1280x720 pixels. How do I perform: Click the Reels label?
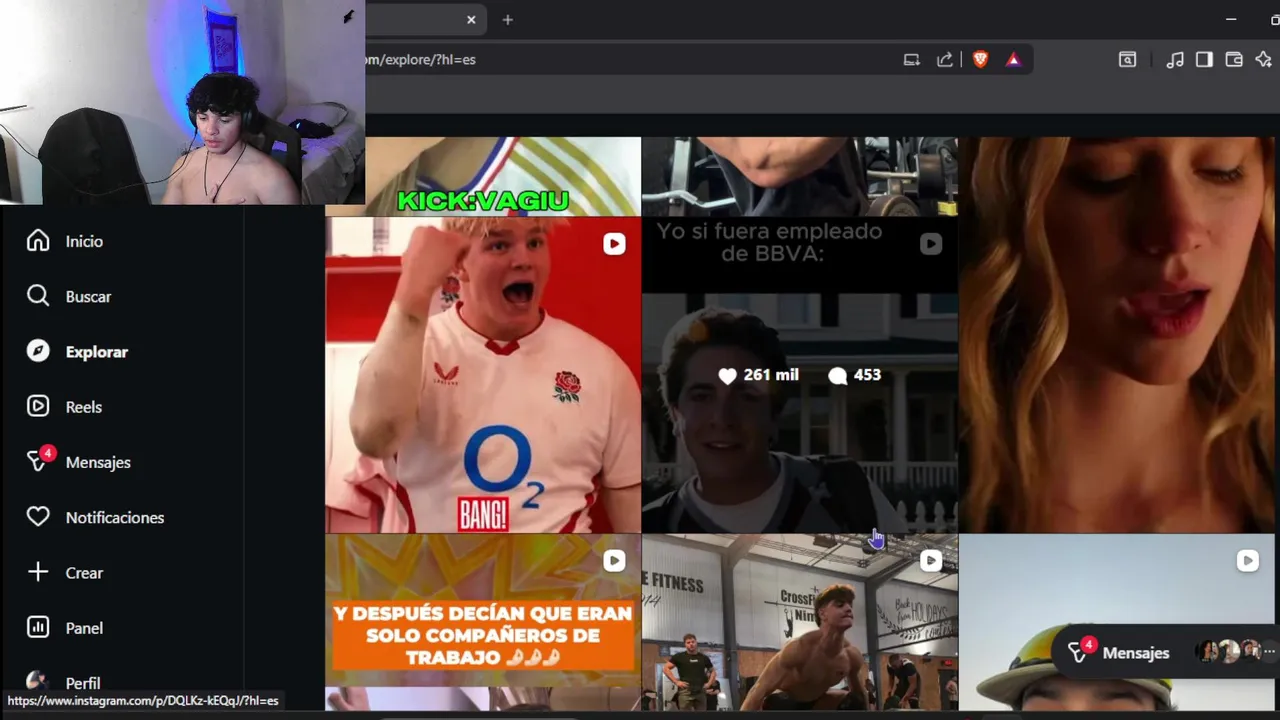[x=84, y=407]
